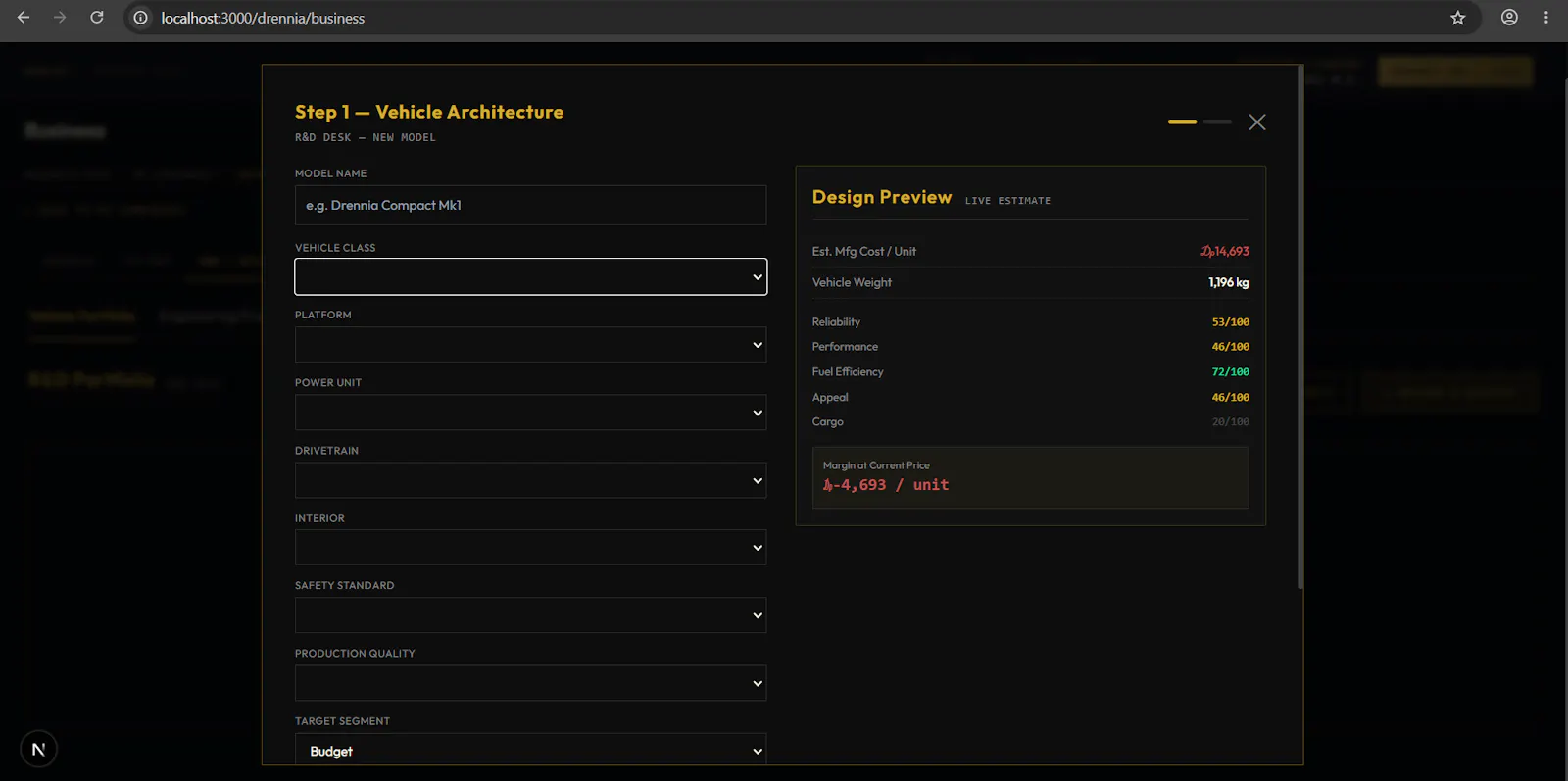Open the Next.js dev tools badge
The width and height of the screenshot is (1568, 781).
coord(38,750)
